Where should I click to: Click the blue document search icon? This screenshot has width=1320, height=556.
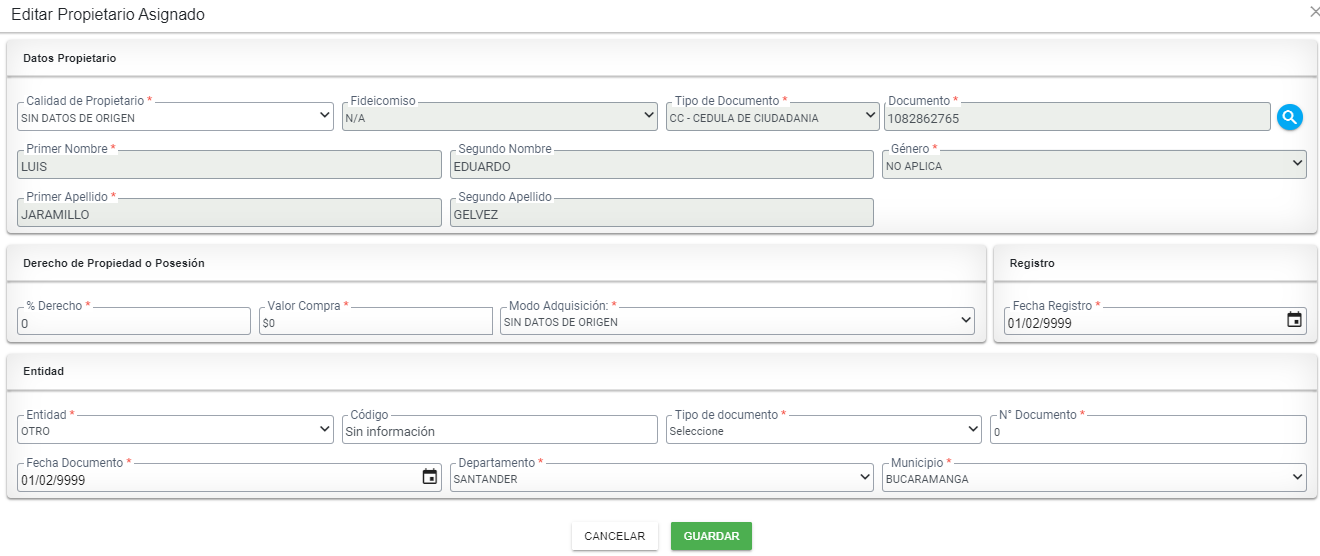[1290, 117]
